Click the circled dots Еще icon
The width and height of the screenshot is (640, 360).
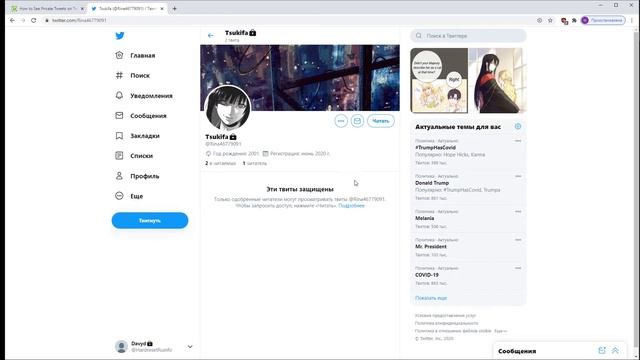point(119,196)
